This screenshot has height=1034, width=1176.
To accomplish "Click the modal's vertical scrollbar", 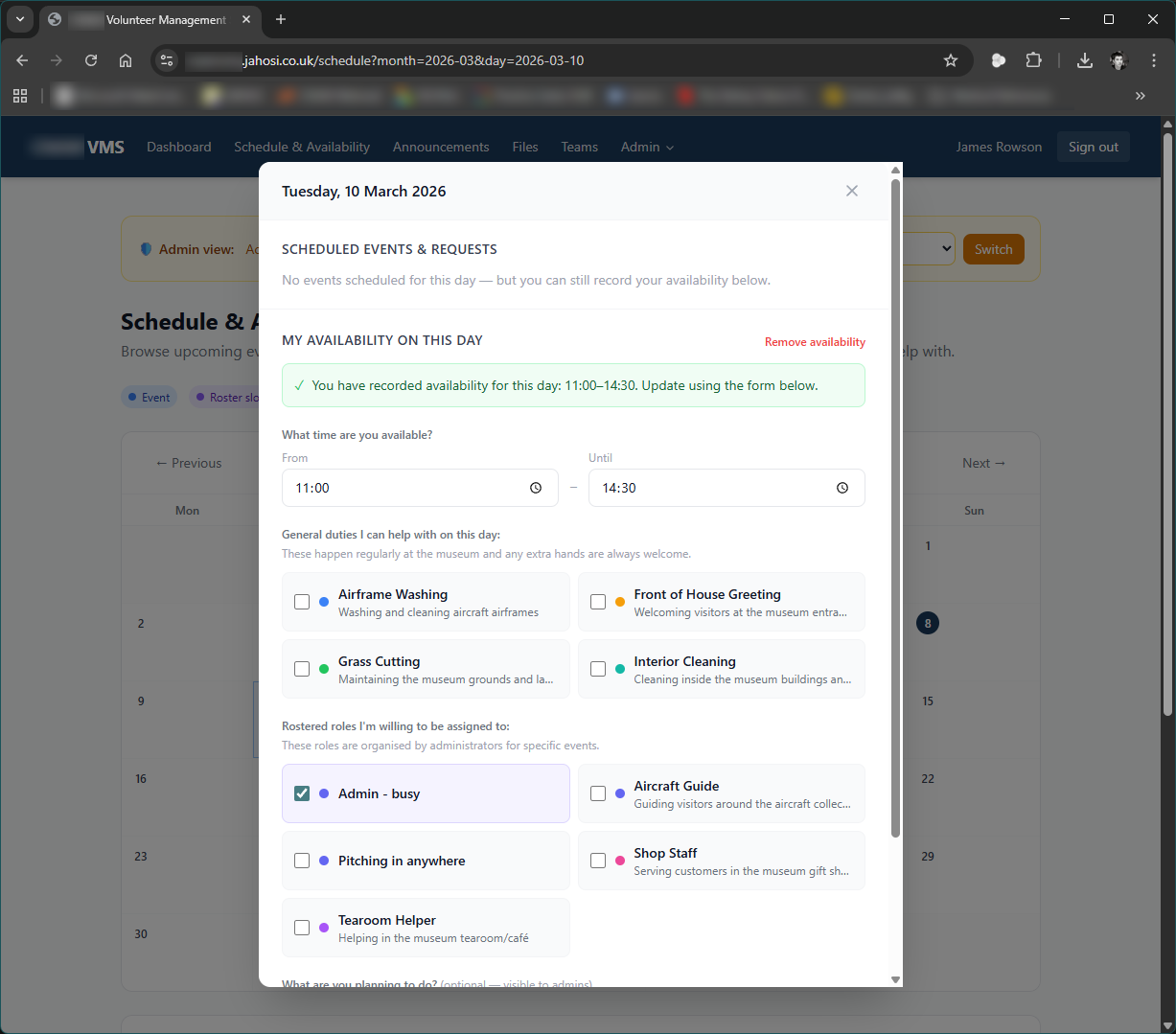I will (x=896, y=508).
